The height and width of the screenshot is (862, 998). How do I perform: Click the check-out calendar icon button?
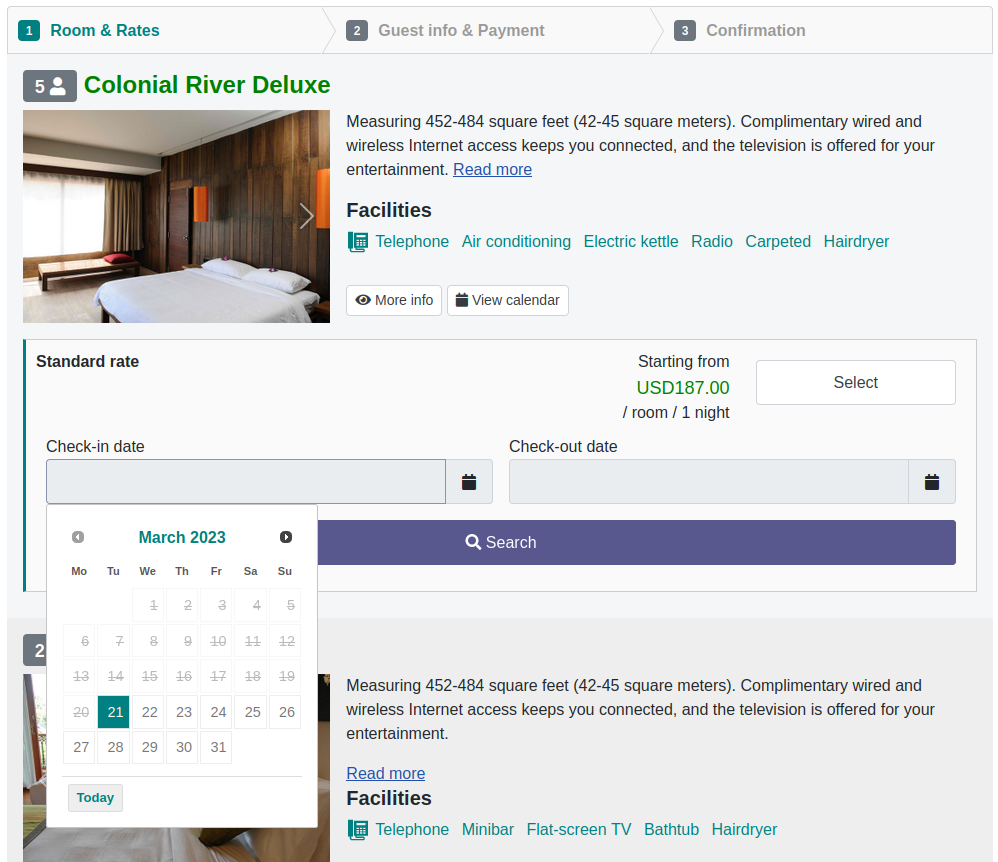(932, 482)
